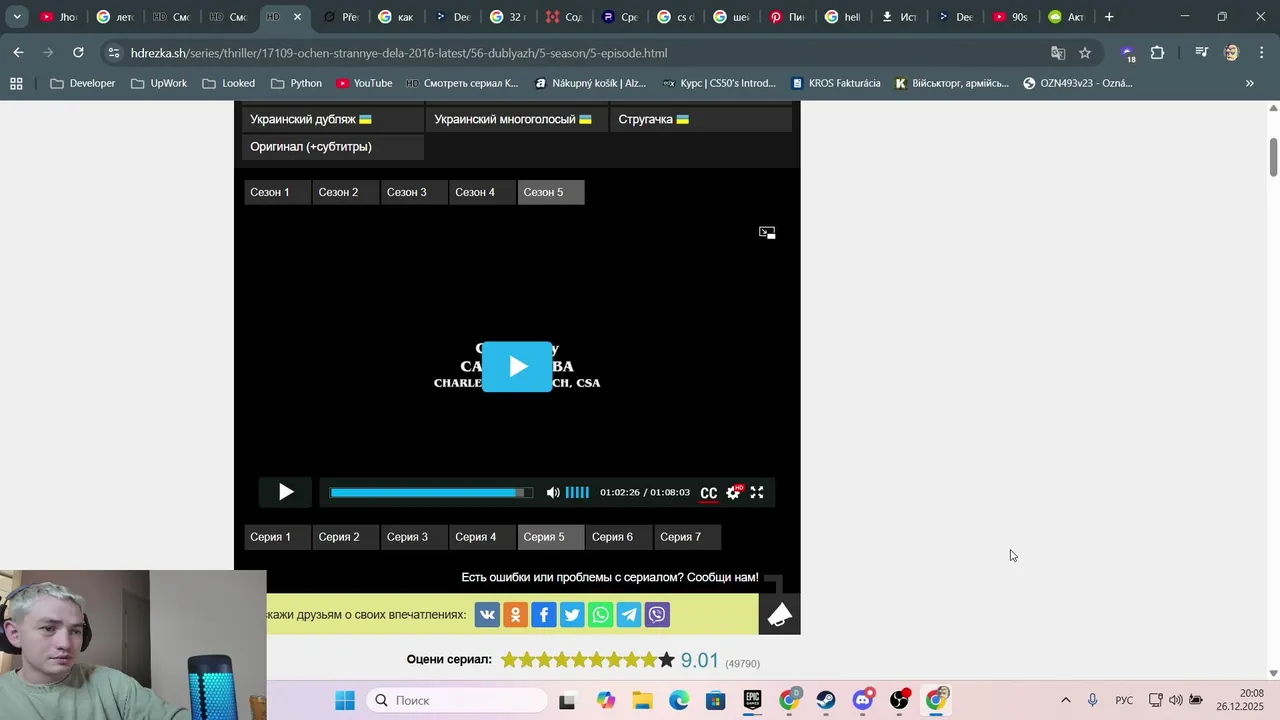The image size is (1280, 720).
Task: Open picture-in-picture icon at the player's top right
Action: point(767,232)
